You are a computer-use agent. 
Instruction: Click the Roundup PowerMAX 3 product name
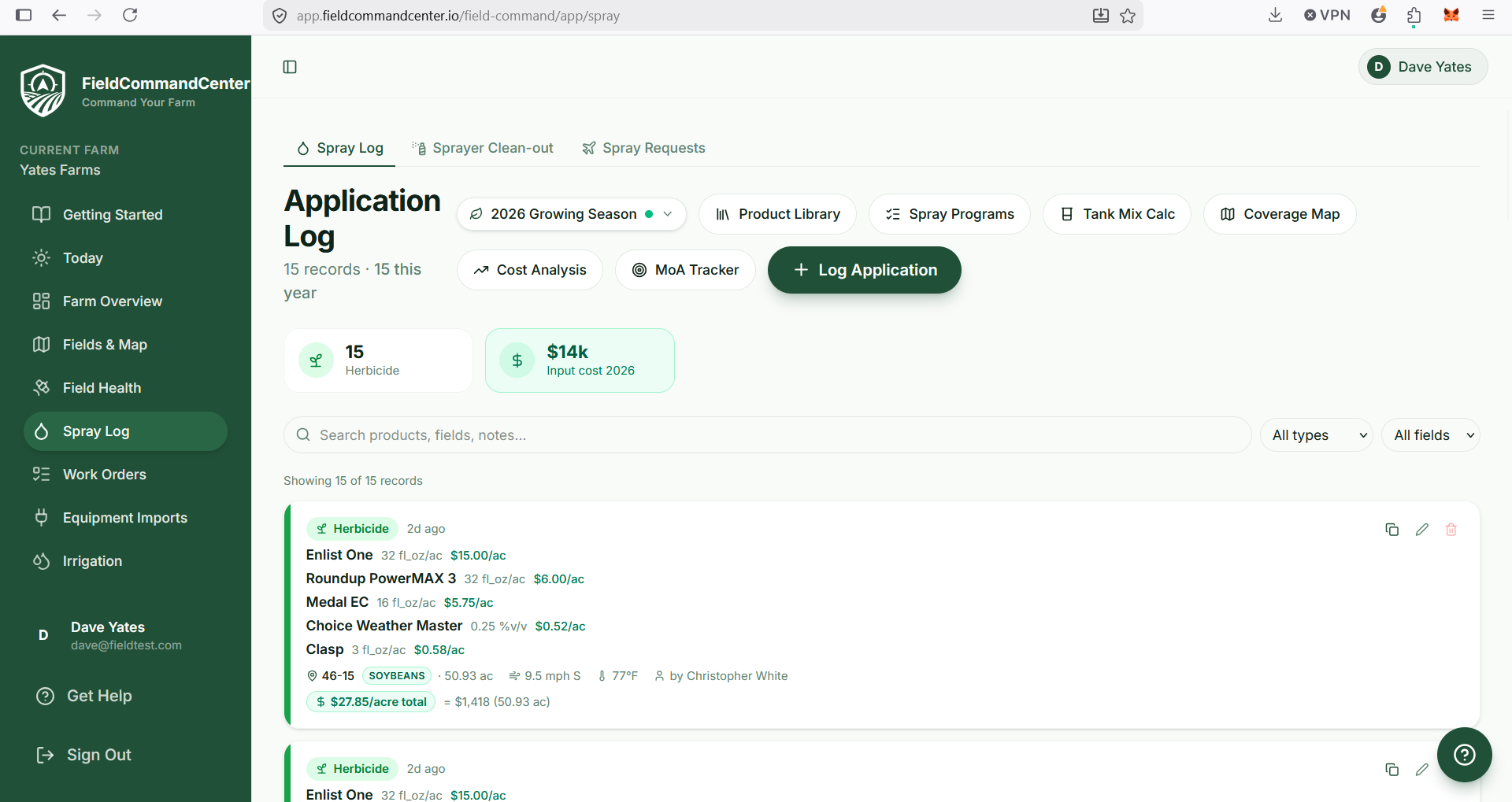click(381, 578)
